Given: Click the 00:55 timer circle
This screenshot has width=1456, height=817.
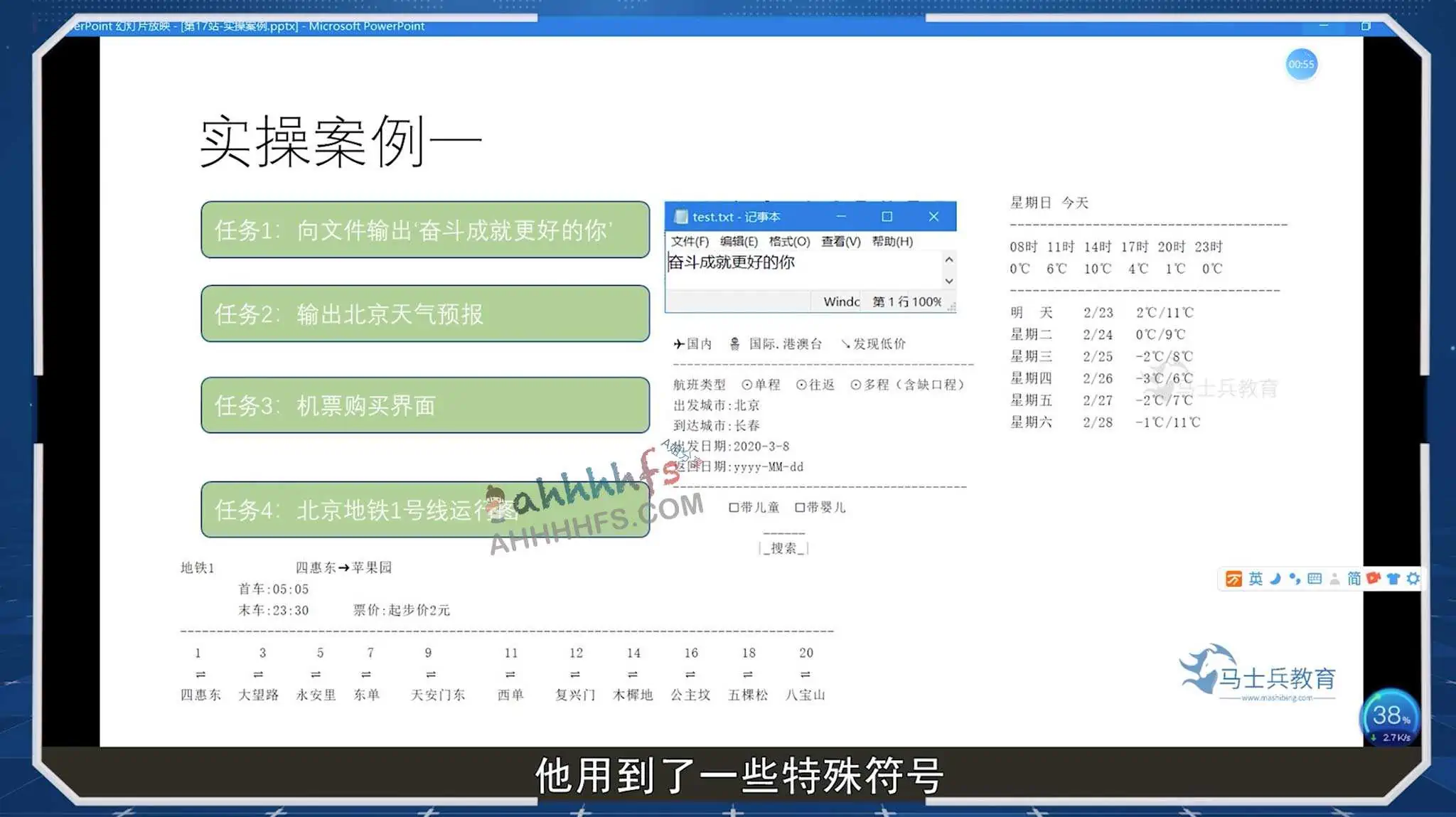Looking at the screenshot, I should [1301, 65].
